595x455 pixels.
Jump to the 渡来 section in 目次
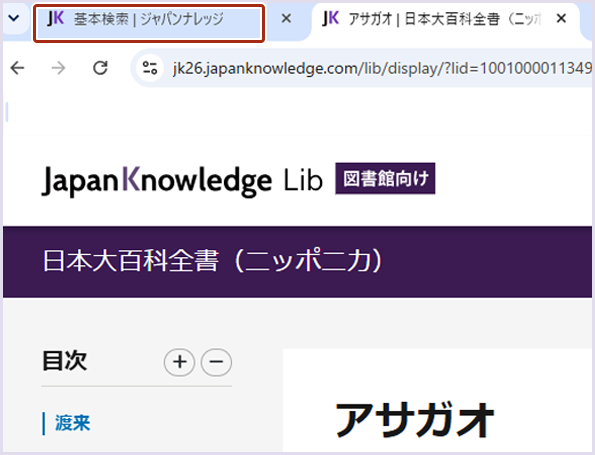pos(72,423)
